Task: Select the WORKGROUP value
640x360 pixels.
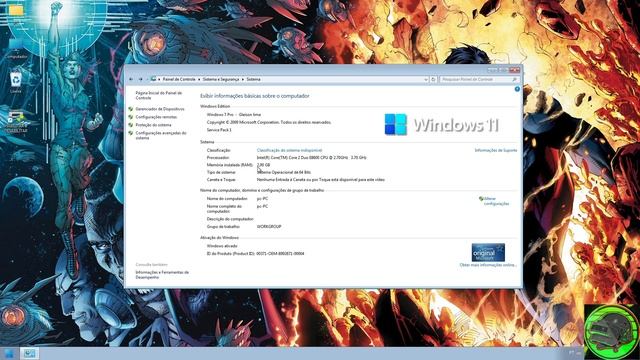Action: tap(269, 227)
